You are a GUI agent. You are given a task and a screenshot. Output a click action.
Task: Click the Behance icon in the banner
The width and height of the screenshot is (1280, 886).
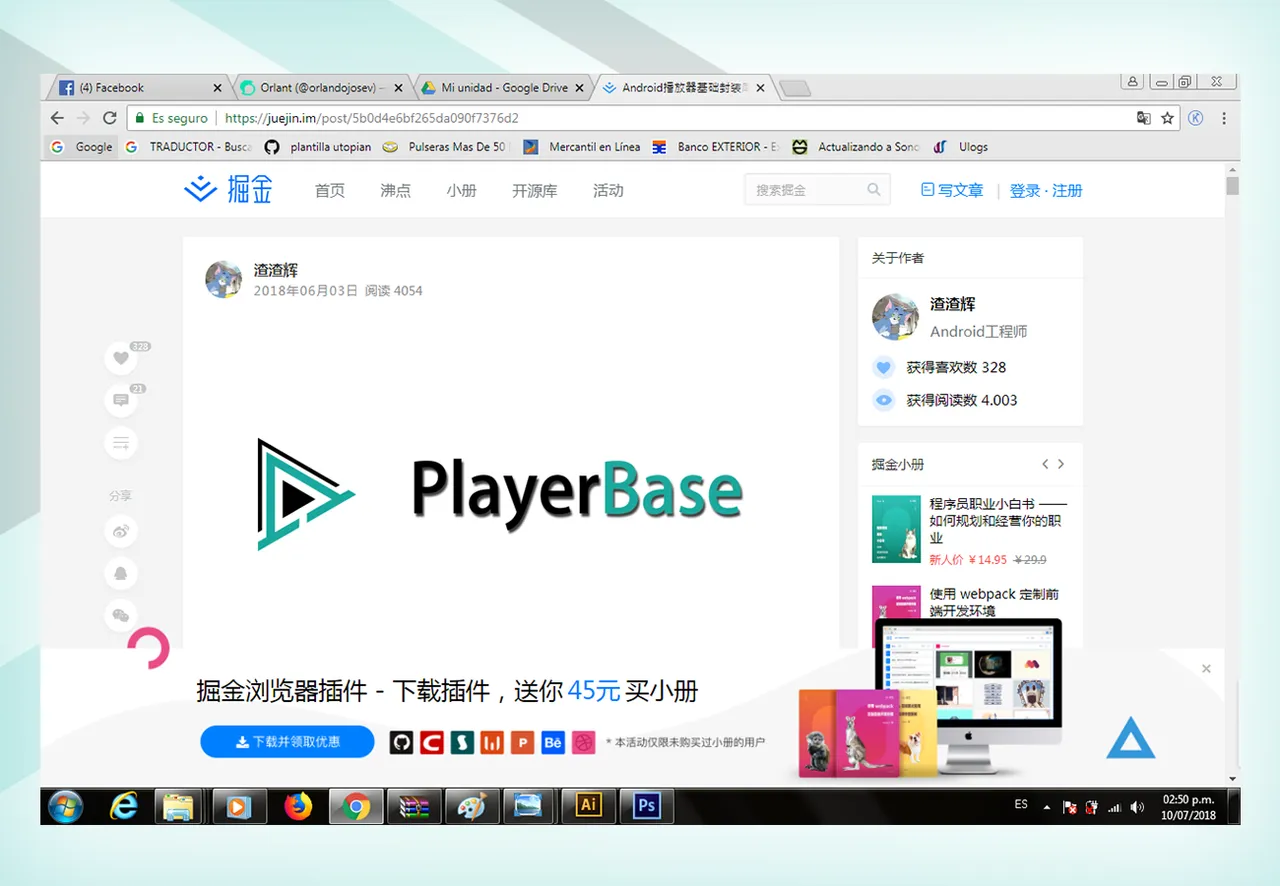553,742
